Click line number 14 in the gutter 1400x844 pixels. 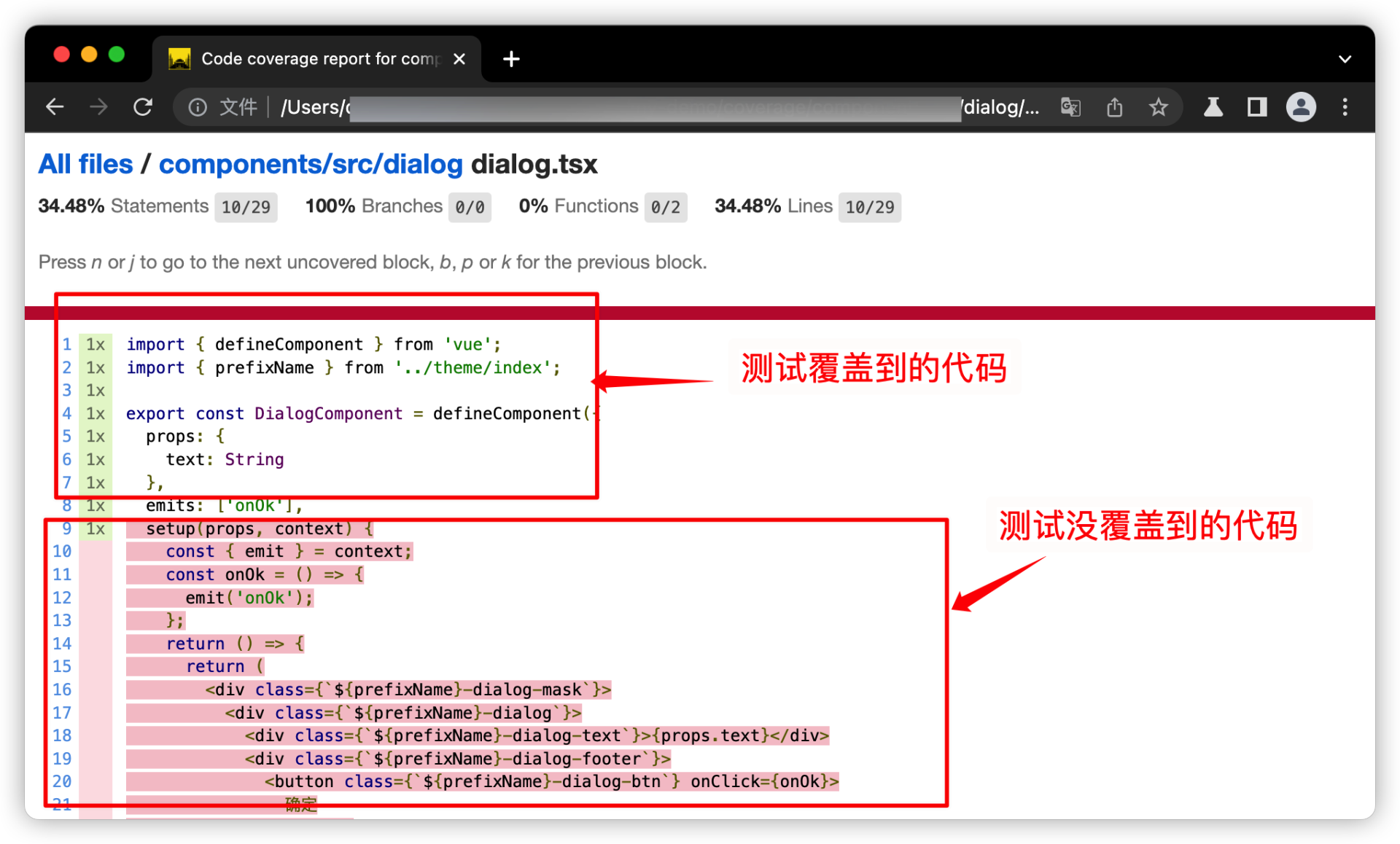point(62,644)
